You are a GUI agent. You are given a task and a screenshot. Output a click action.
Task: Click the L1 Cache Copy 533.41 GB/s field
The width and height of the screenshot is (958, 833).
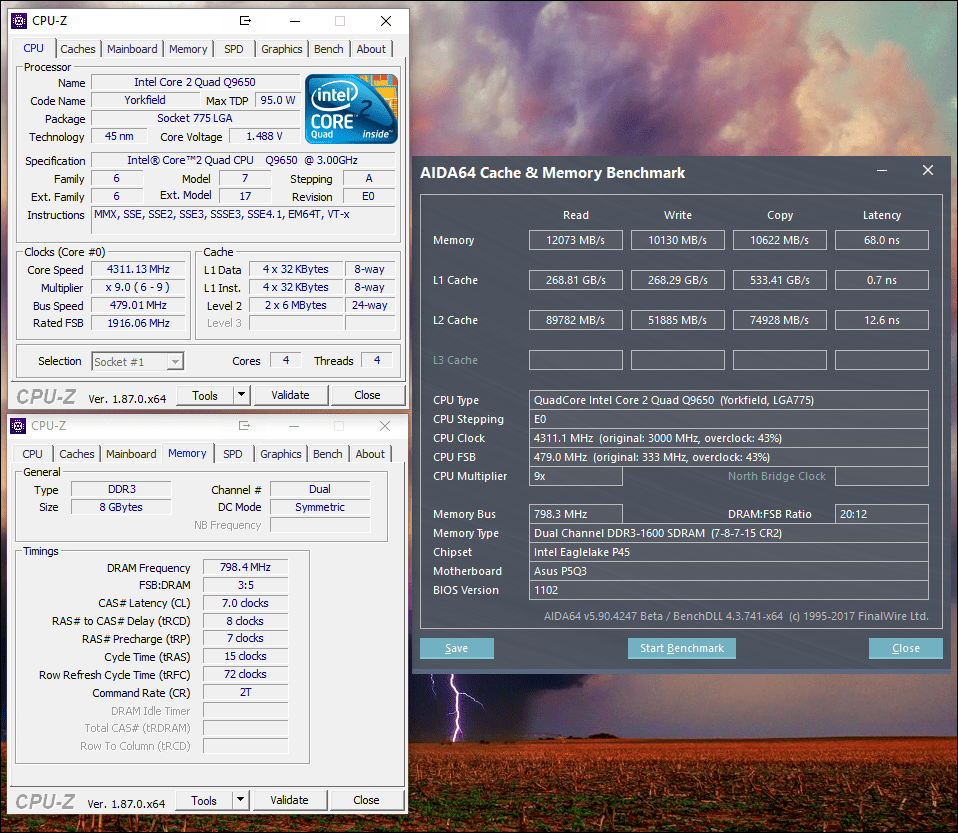(780, 280)
